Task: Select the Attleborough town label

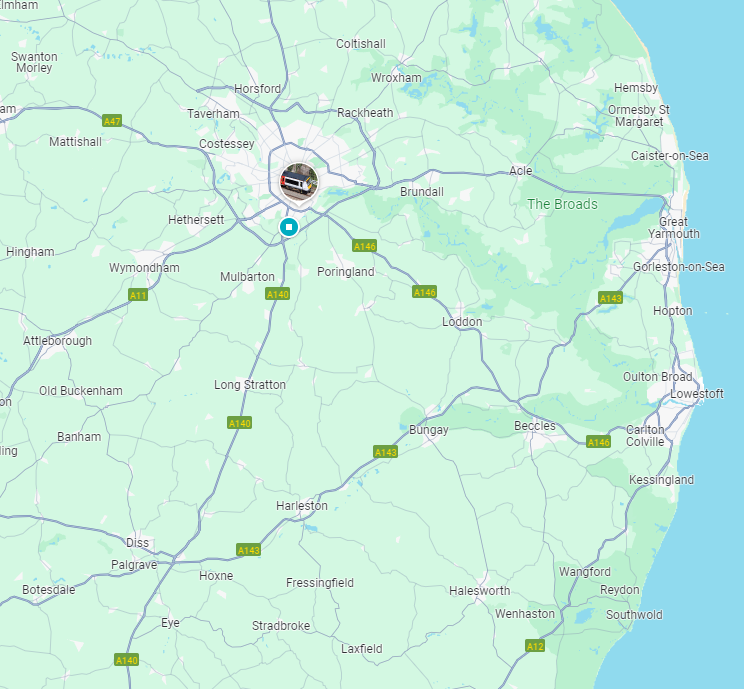Action: click(x=57, y=341)
